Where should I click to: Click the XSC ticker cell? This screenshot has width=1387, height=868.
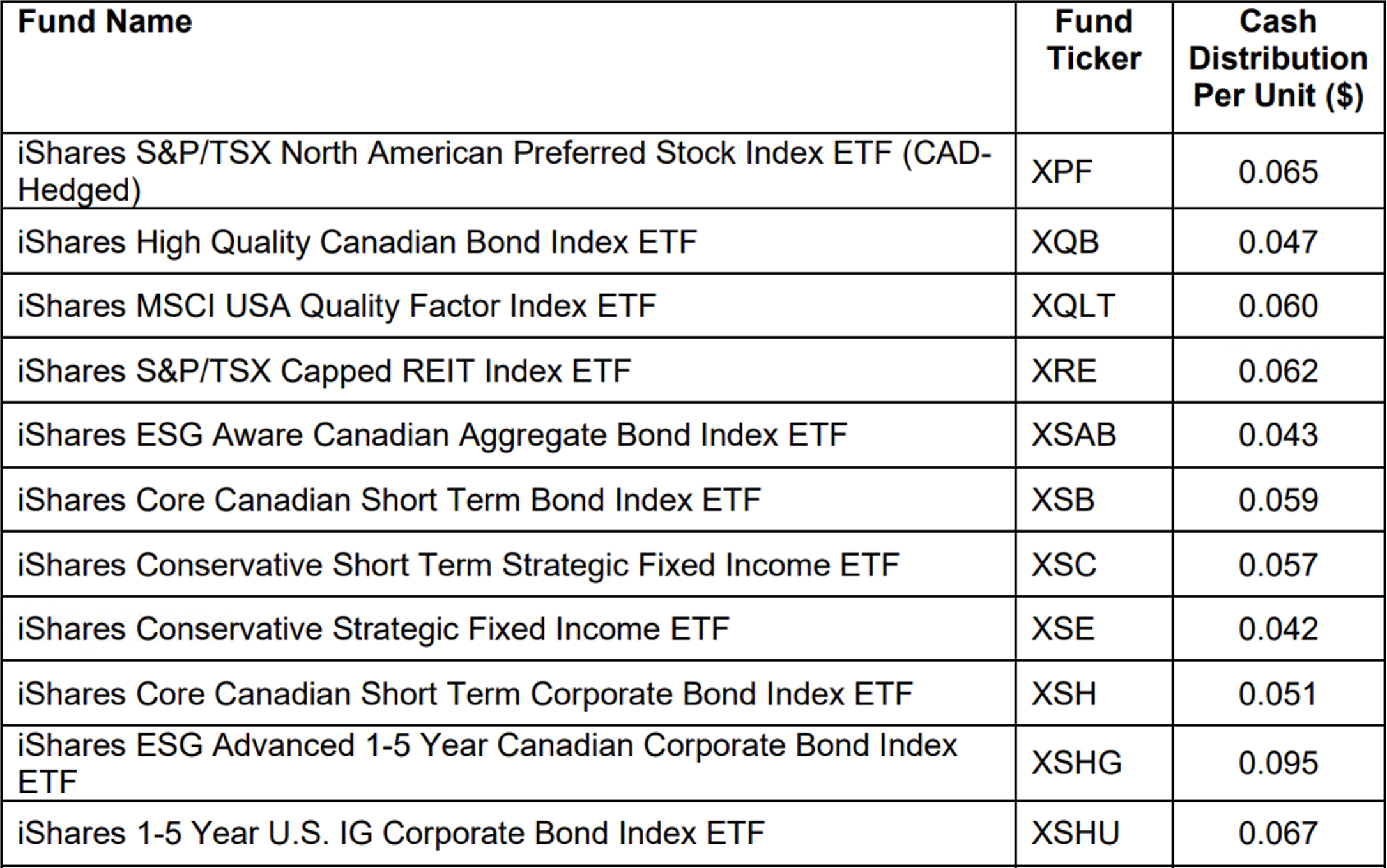(1064, 565)
